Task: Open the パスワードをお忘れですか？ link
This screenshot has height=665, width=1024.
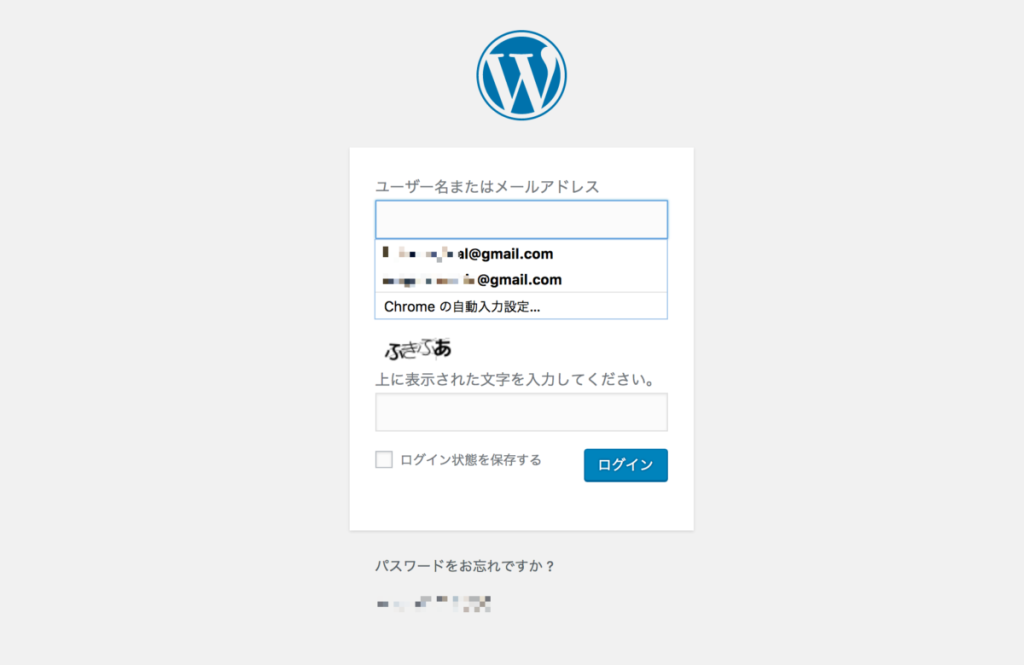Action: click(x=465, y=566)
